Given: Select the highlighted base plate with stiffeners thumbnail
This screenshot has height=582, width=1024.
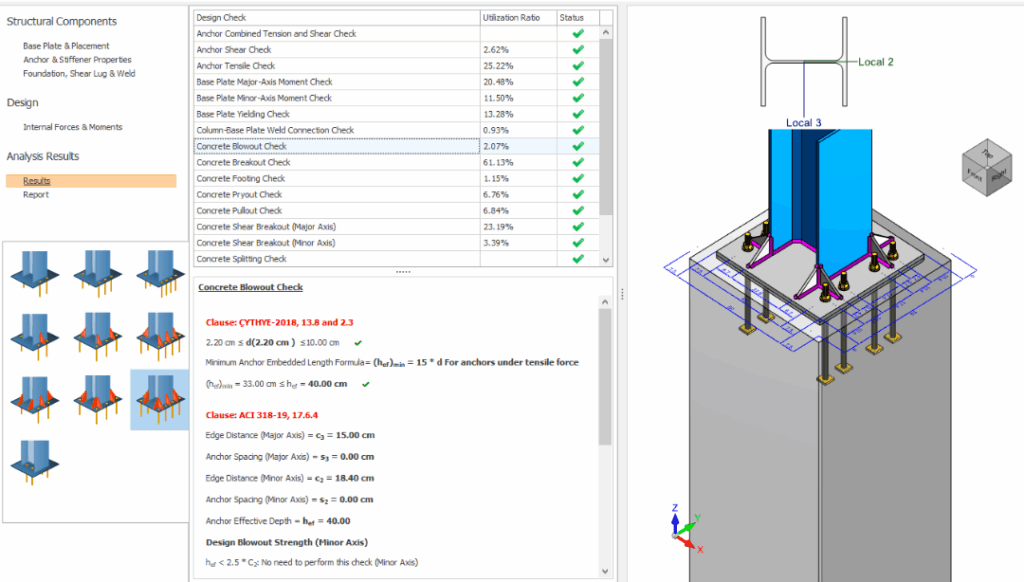Looking at the screenshot, I should coord(158,397).
